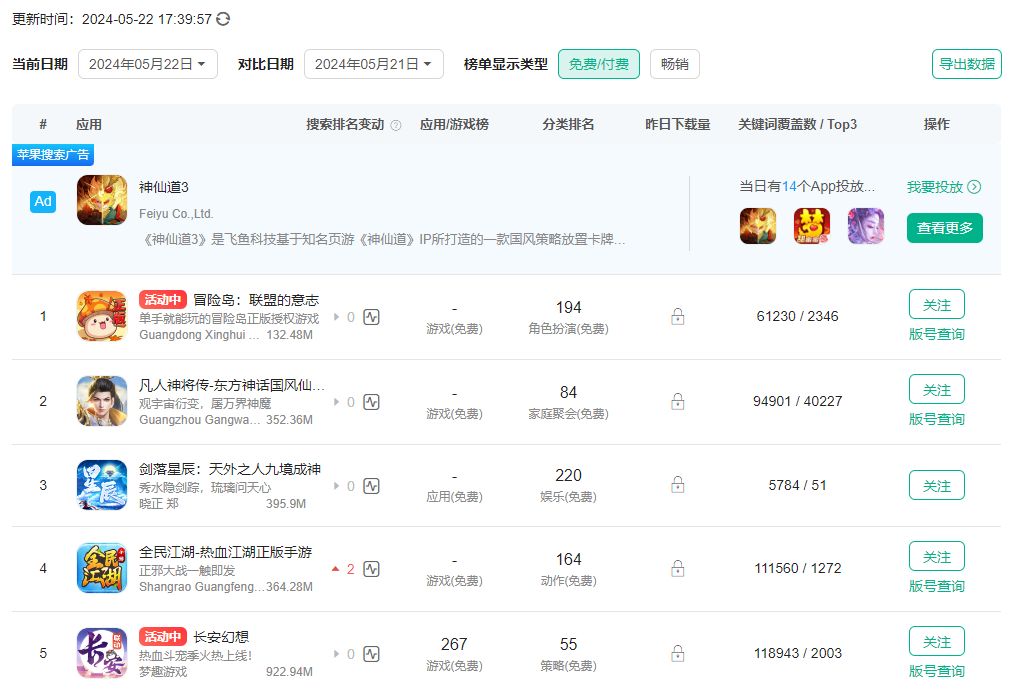Open the 凡人神将传-东方神话国风仙 title
The image size is (1012, 689).
(232, 385)
